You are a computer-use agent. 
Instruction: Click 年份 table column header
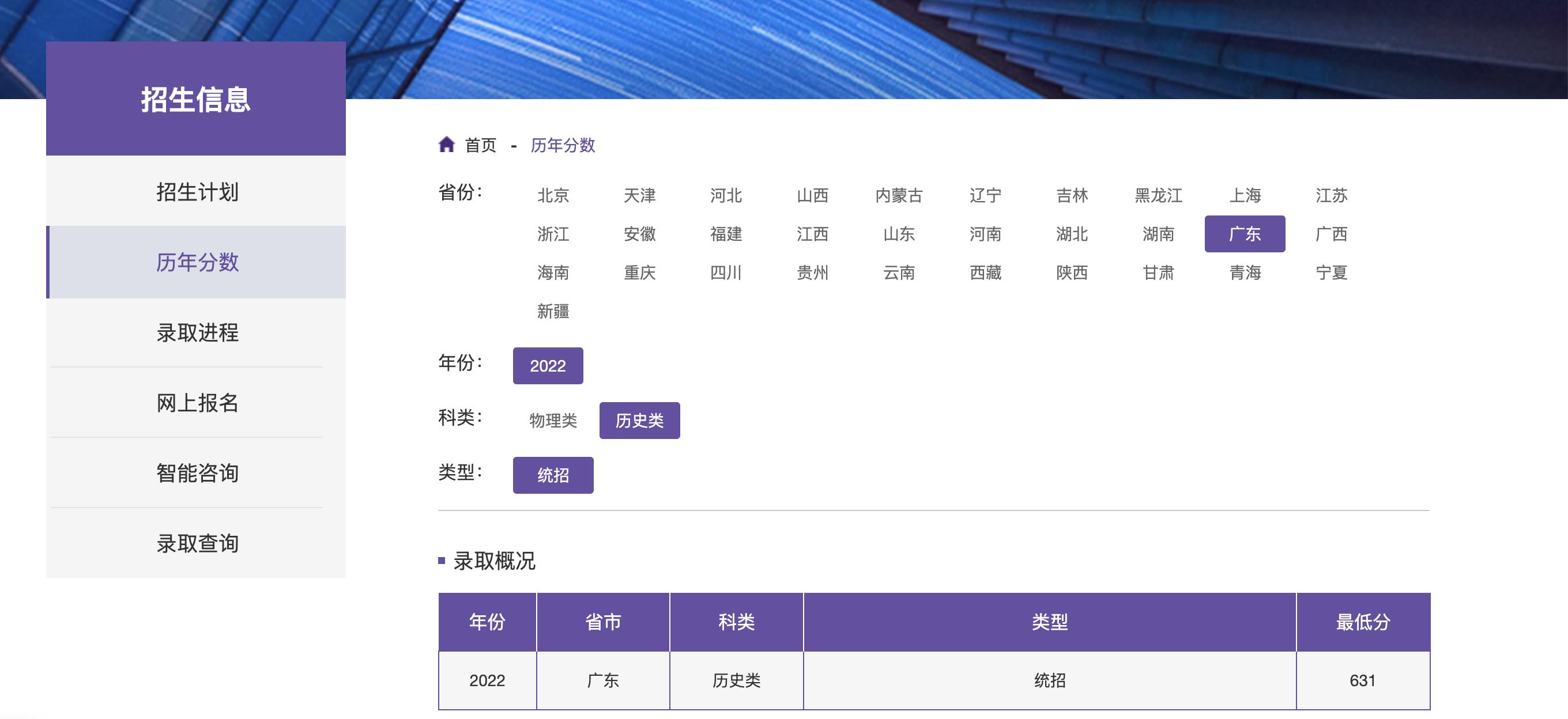487,622
